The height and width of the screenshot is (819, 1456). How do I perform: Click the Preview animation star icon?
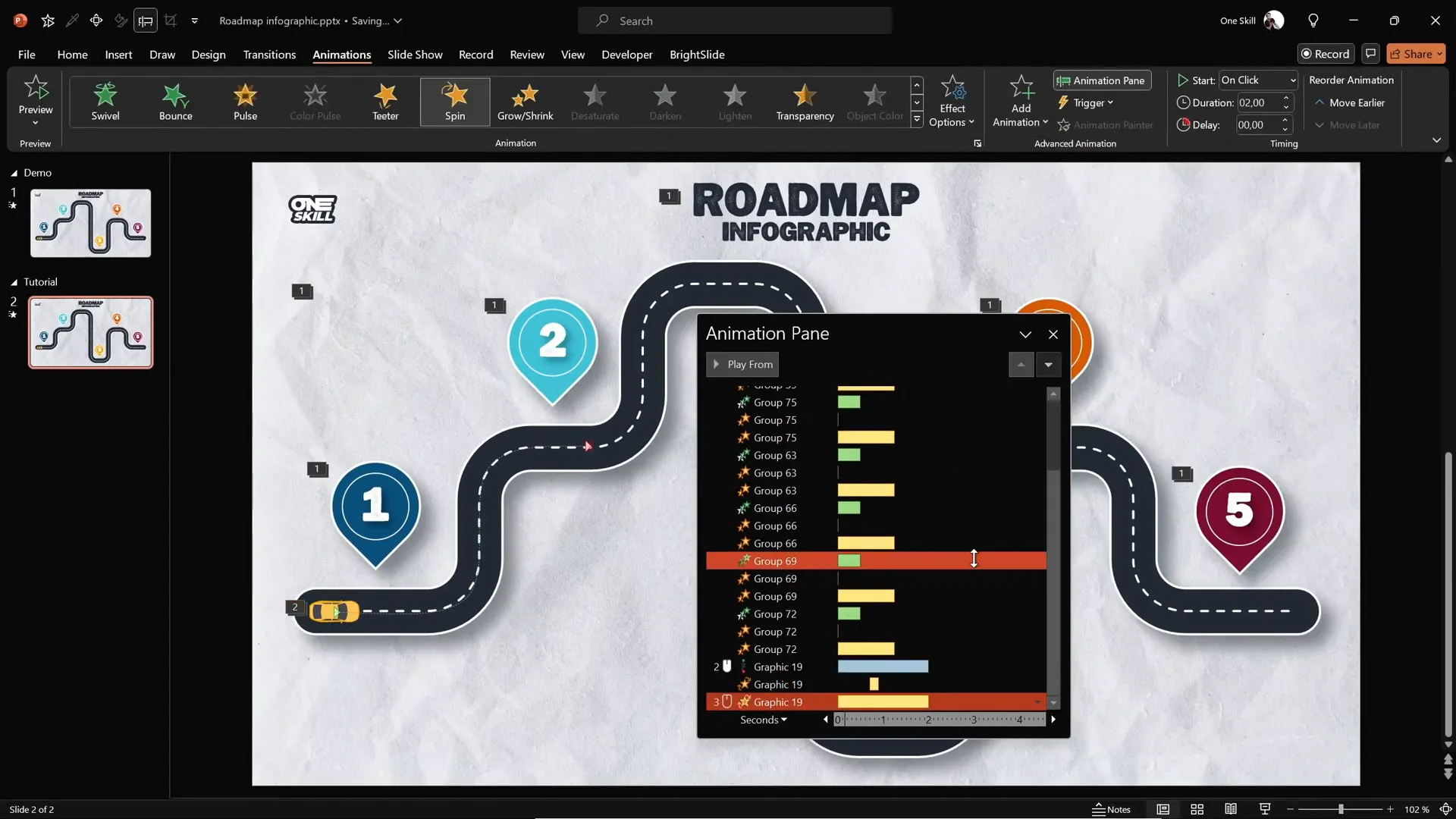tap(36, 88)
